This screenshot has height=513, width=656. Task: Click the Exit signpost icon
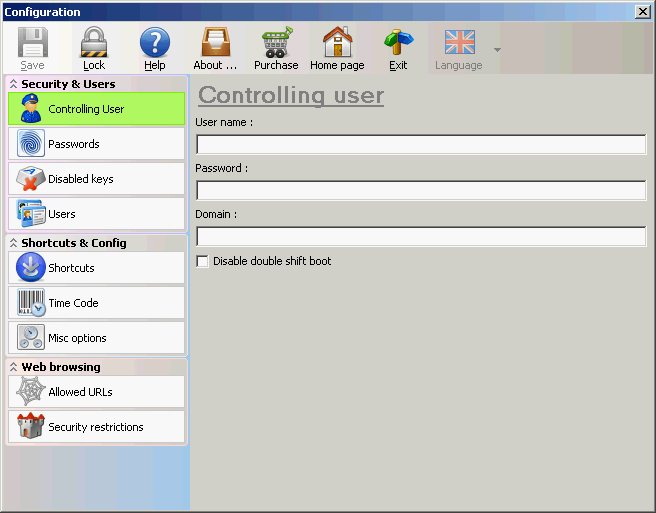398,42
